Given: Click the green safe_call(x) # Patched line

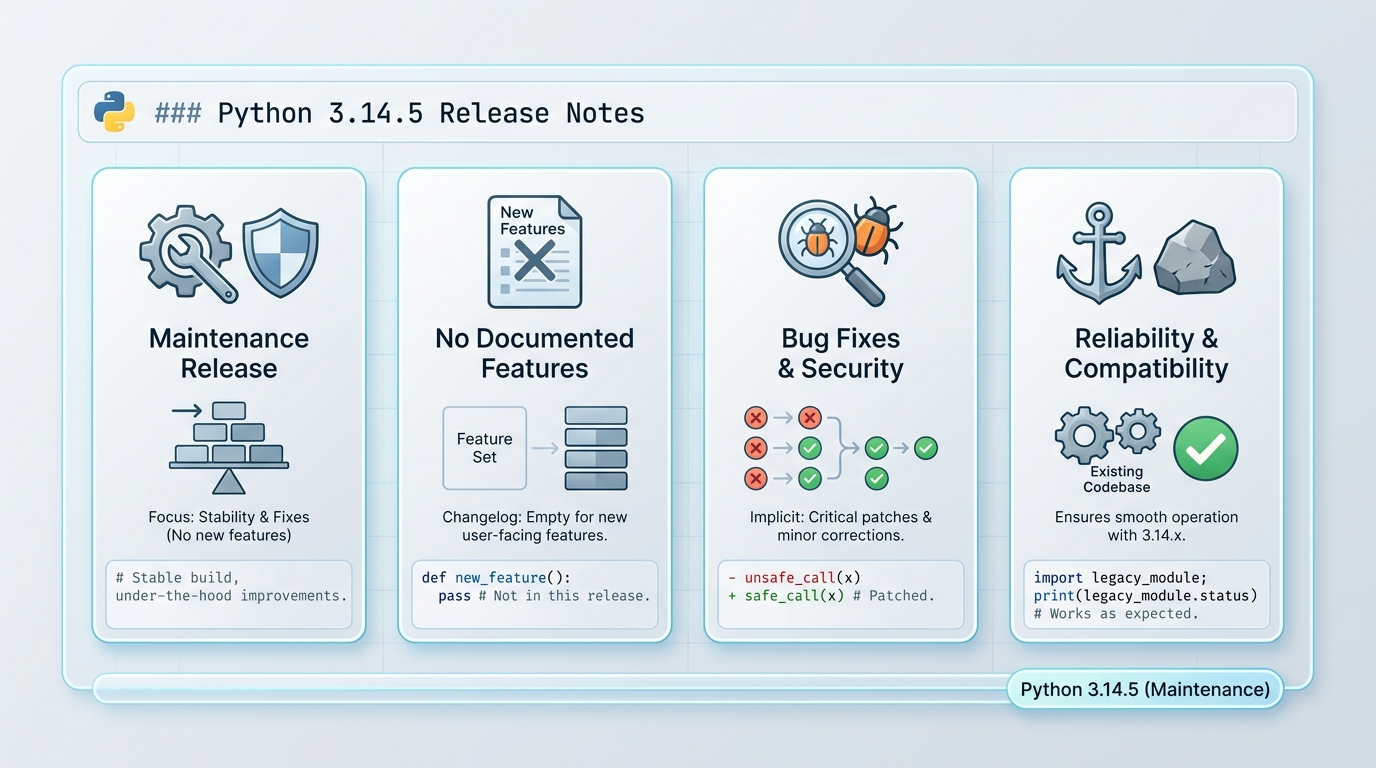Looking at the screenshot, I should [830, 596].
